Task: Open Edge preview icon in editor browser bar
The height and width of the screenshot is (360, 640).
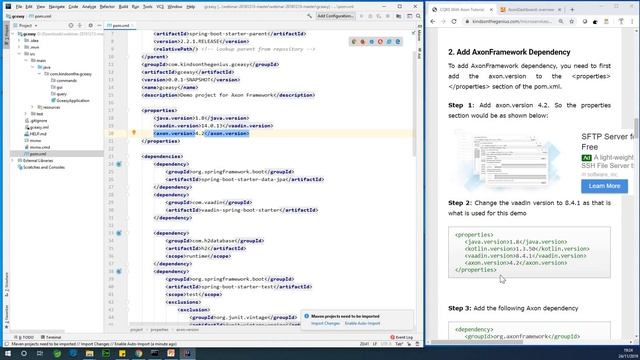Action: click(x=398, y=42)
